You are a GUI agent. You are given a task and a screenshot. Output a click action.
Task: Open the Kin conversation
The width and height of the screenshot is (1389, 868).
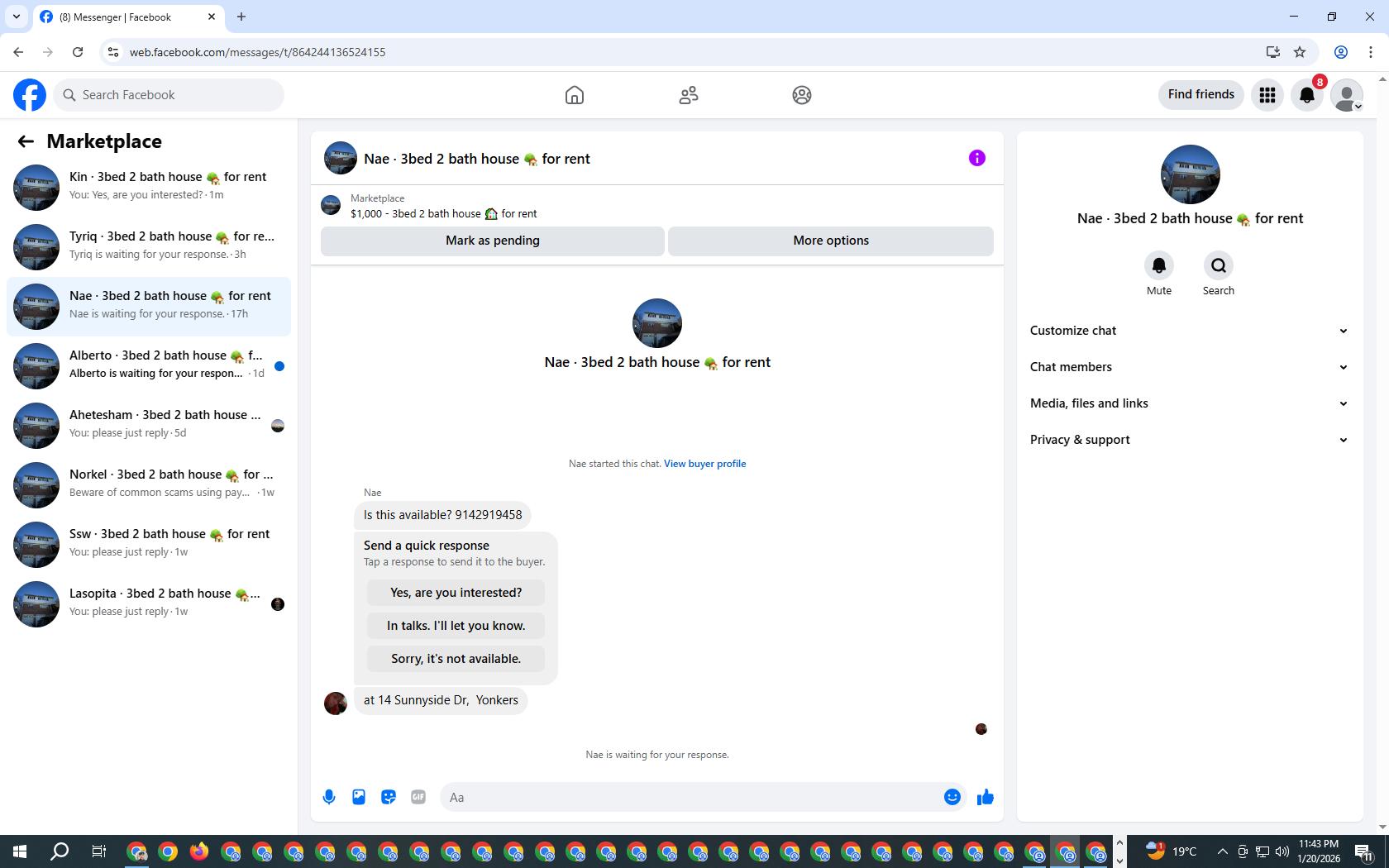(x=149, y=187)
